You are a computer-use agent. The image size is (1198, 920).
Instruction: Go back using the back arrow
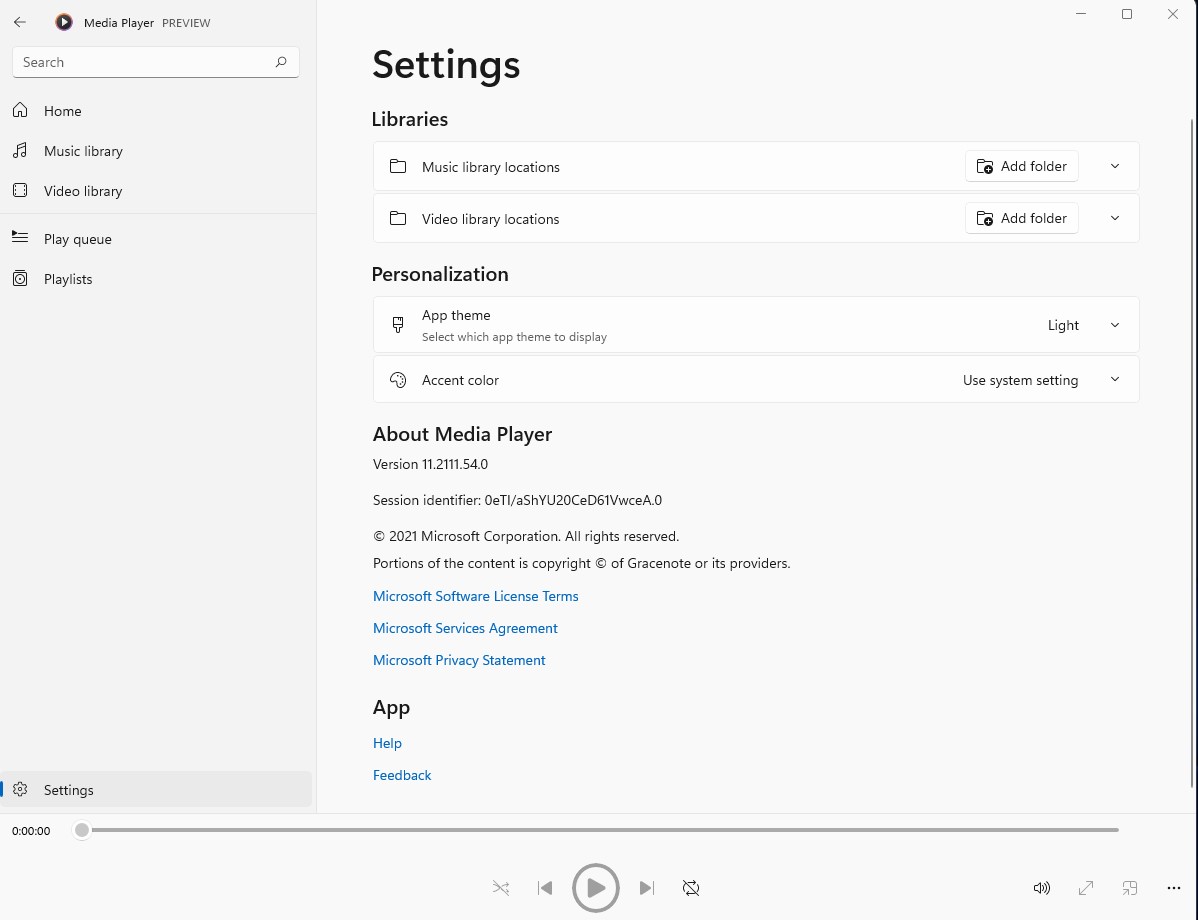pos(20,22)
